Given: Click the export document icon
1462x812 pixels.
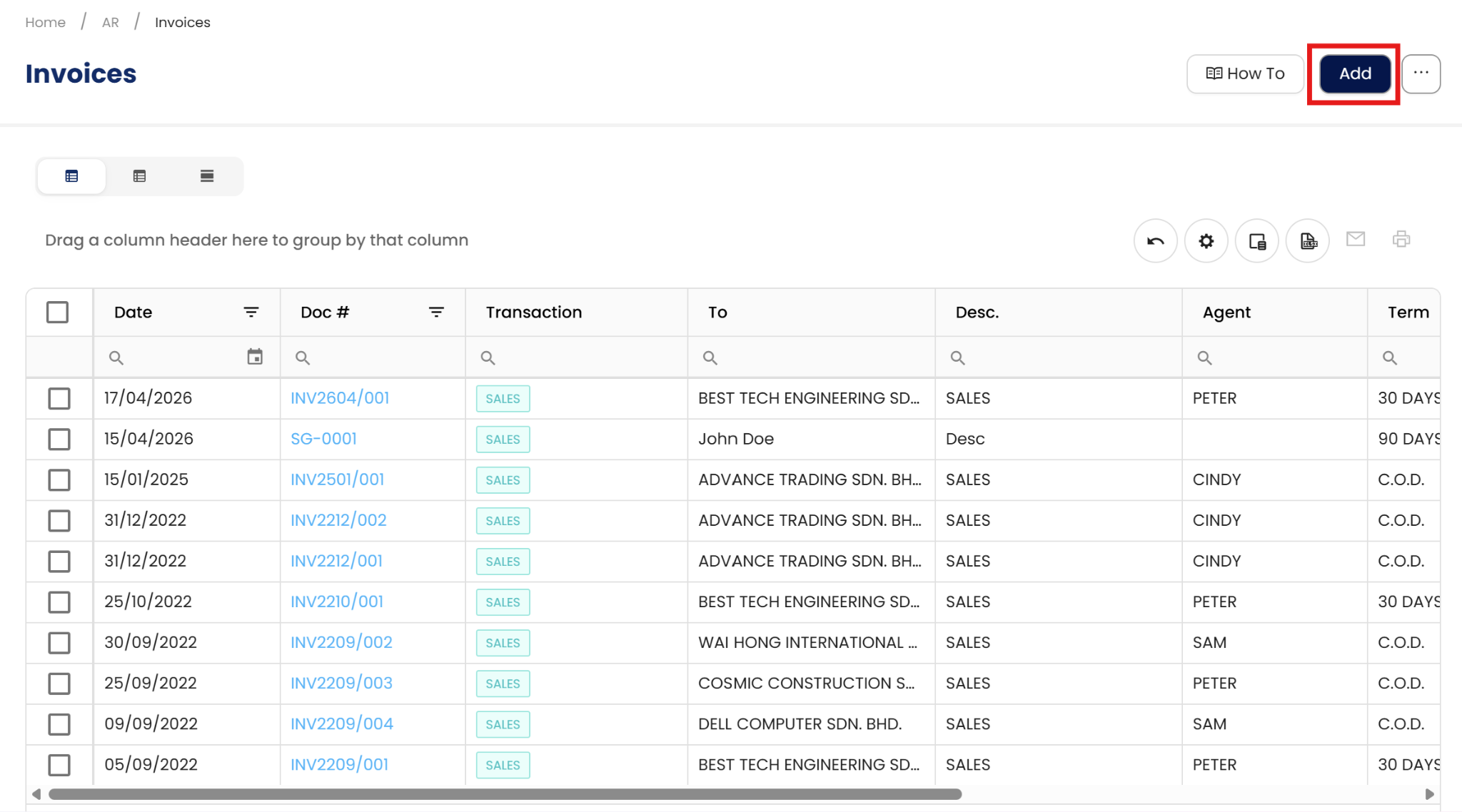Looking at the screenshot, I should (1308, 241).
